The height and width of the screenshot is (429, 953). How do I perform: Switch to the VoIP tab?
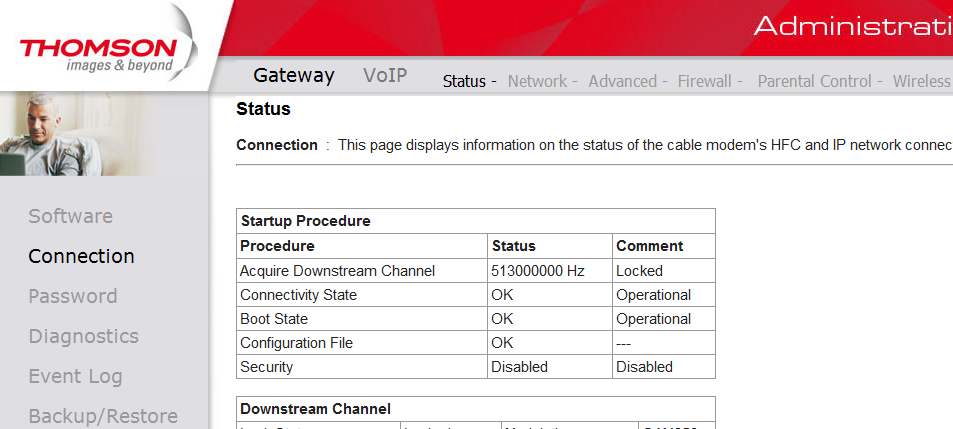385,76
